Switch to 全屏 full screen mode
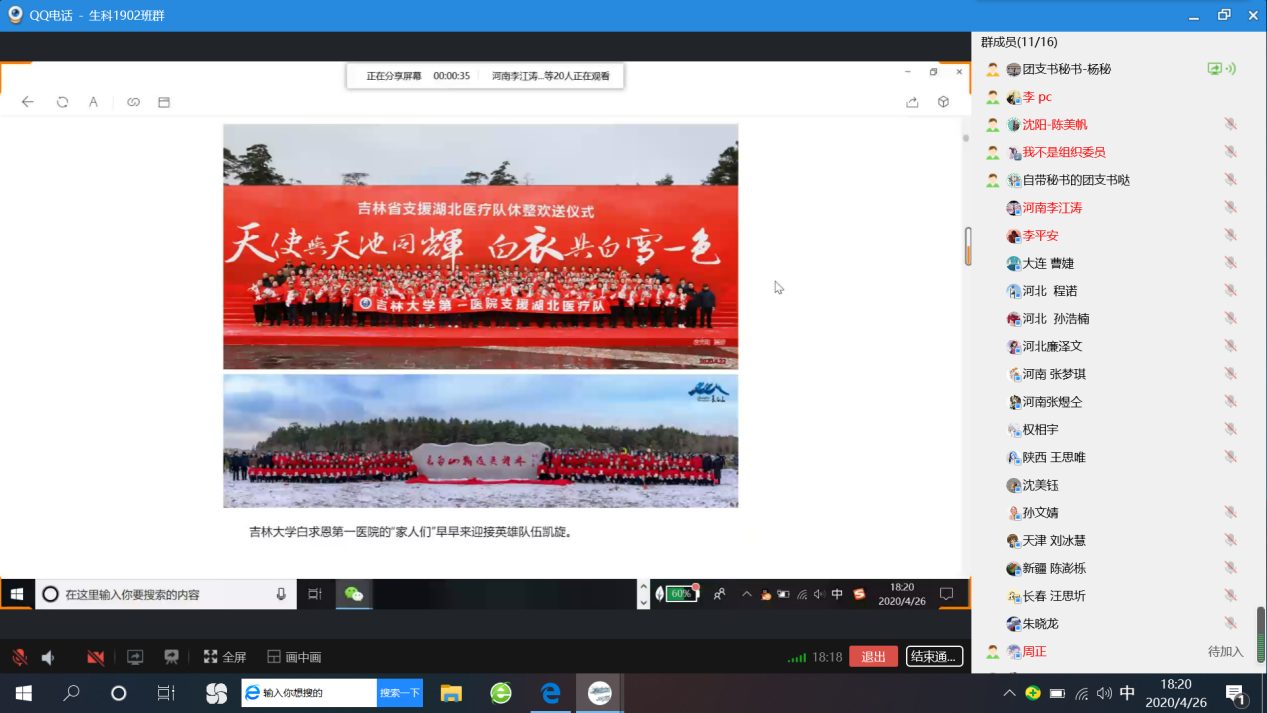 click(224, 657)
